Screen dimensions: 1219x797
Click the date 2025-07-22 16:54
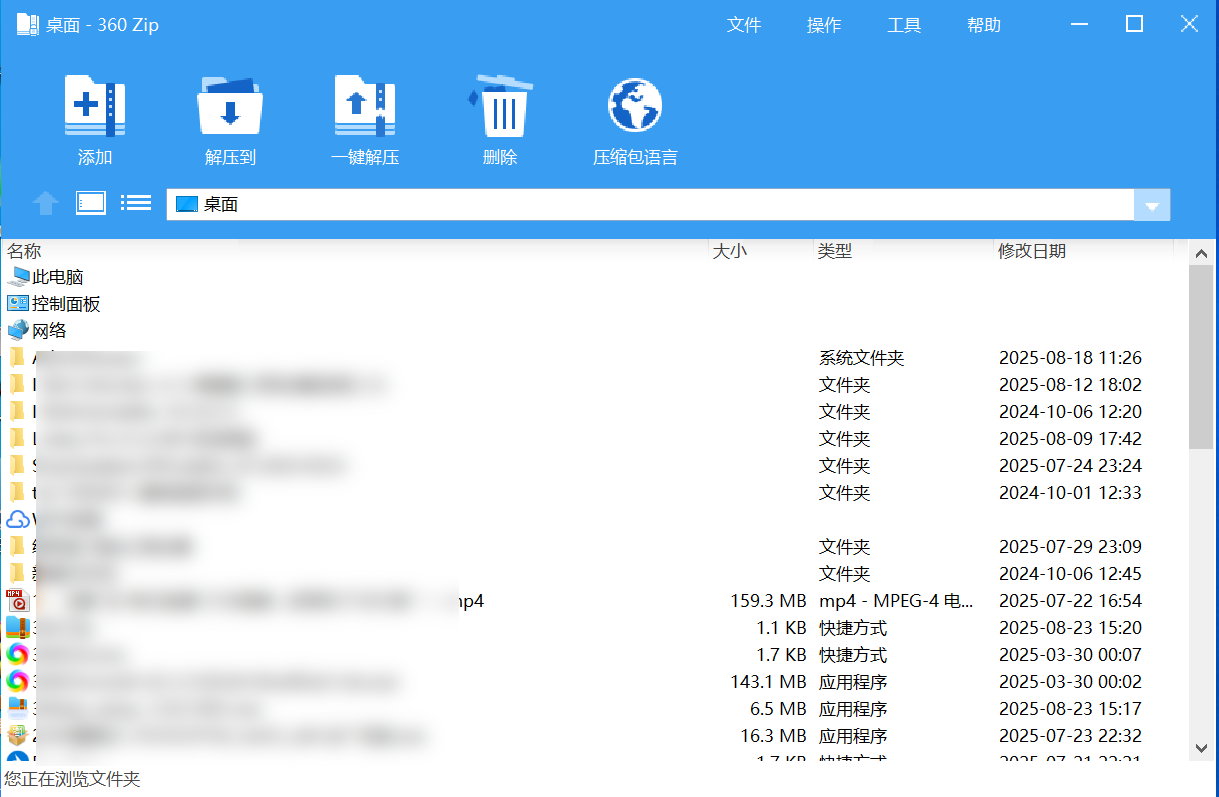point(1070,601)
